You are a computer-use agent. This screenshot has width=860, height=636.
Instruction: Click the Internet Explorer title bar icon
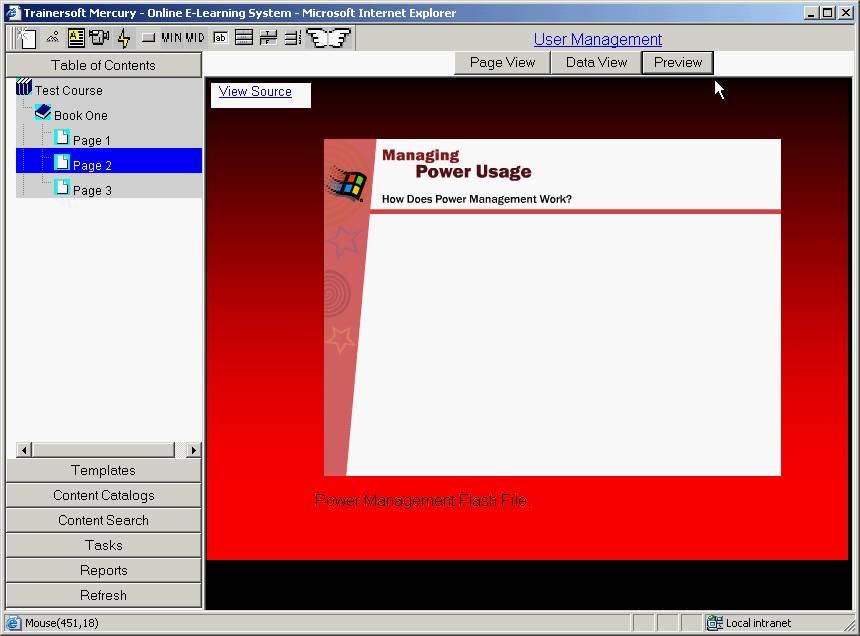point(12,12)
